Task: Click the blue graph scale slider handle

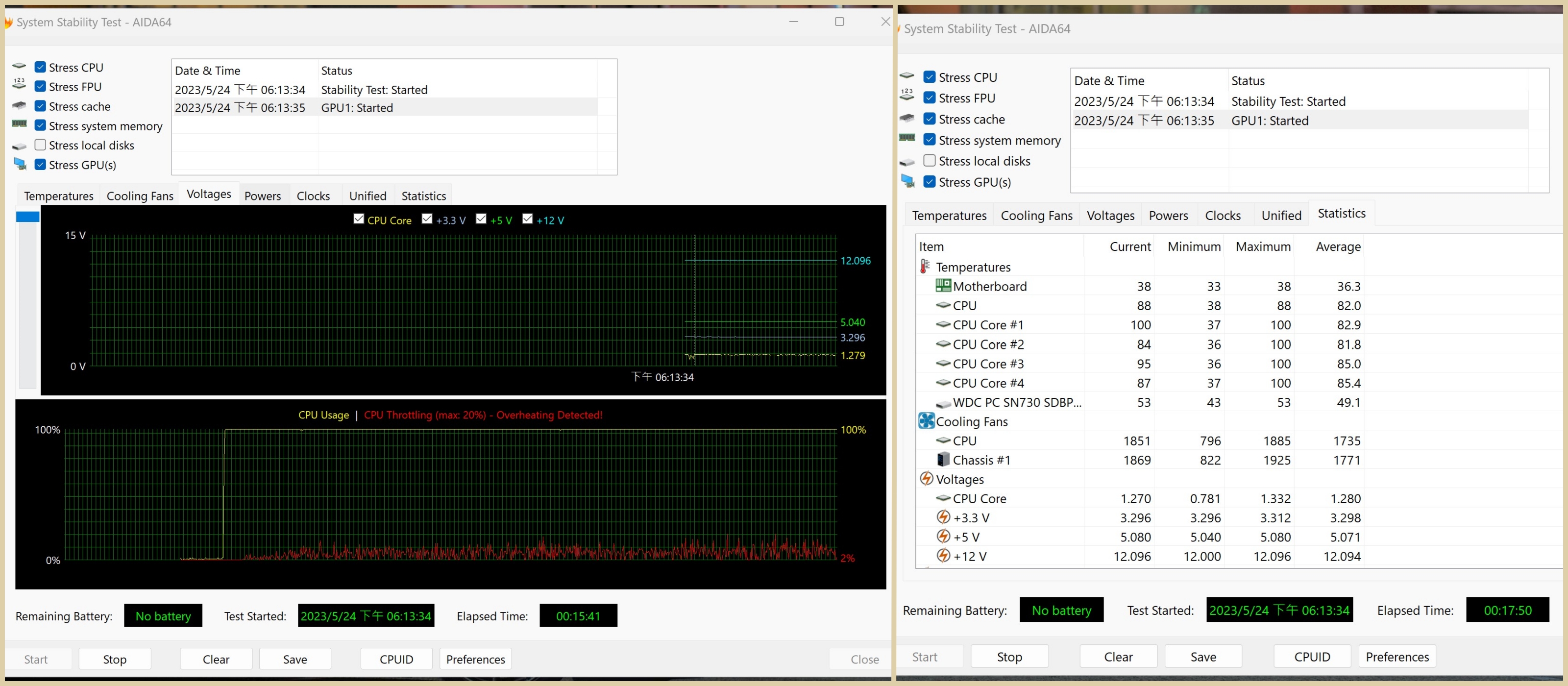Action: (x=27, y=217)
